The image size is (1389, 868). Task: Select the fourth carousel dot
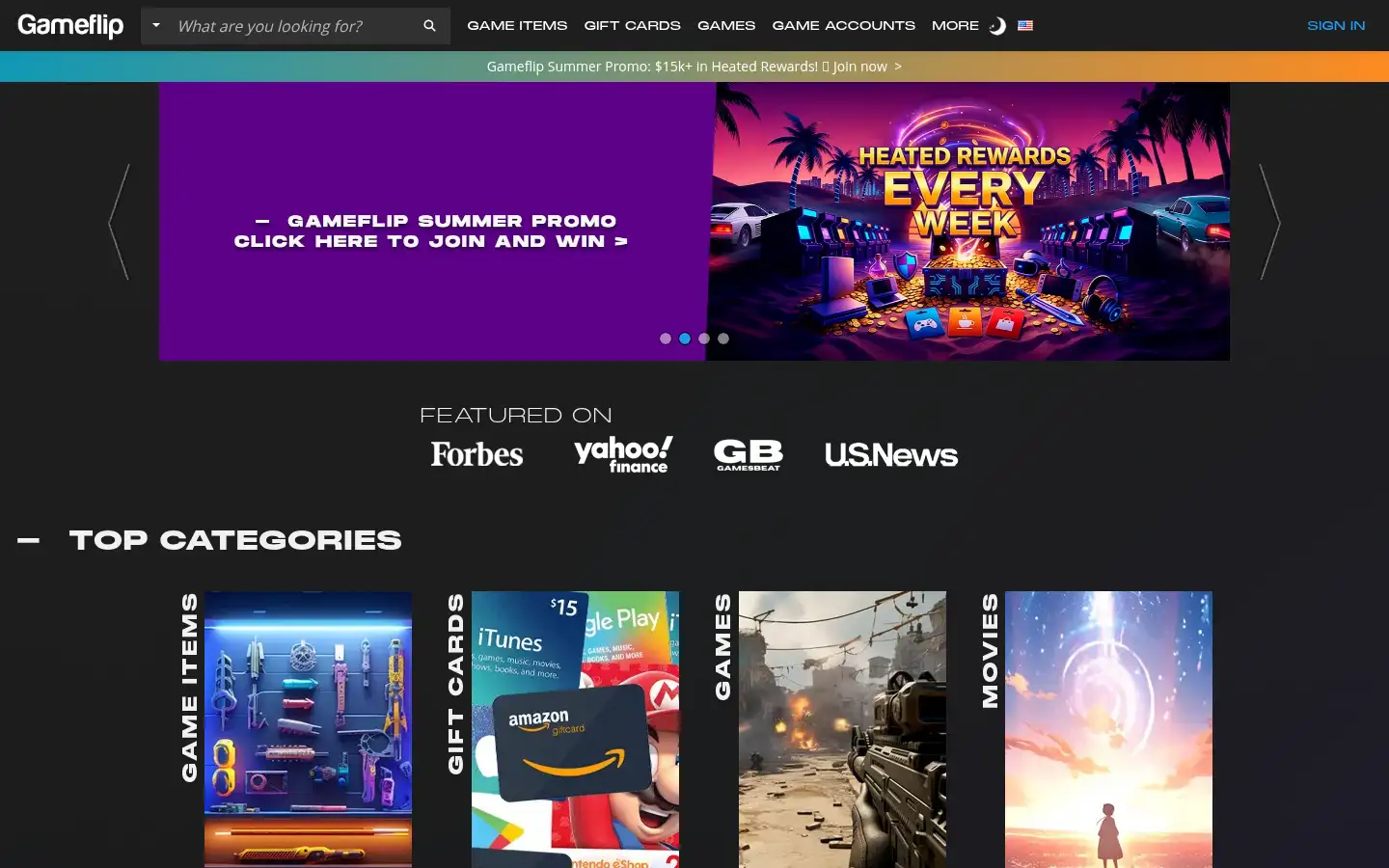722,339
